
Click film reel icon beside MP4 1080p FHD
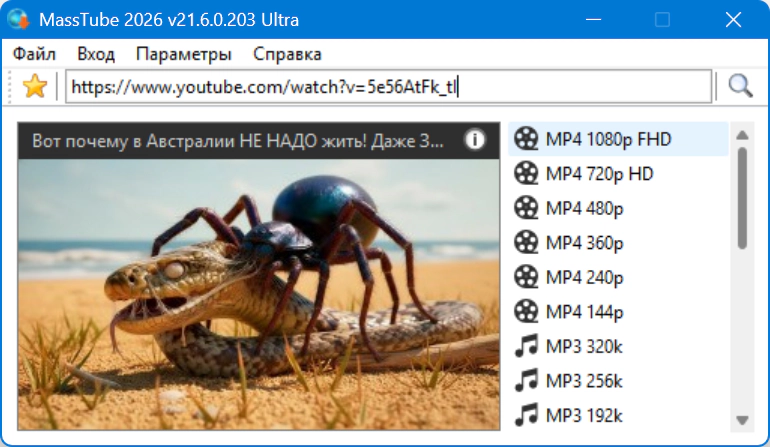pos(526,139)
